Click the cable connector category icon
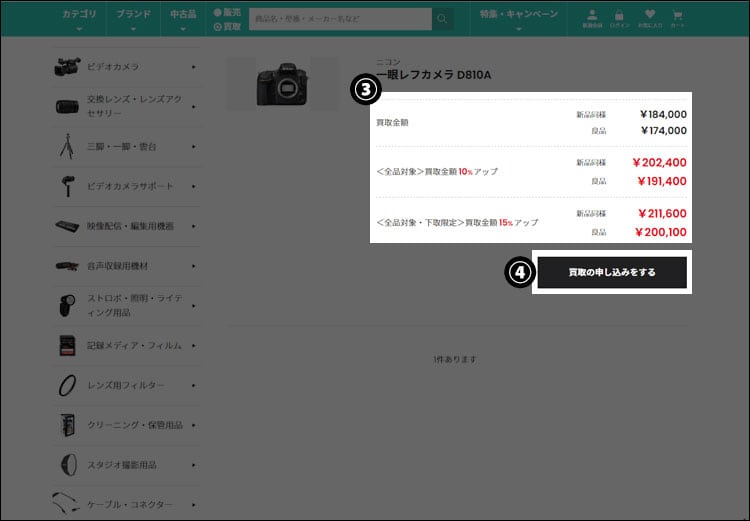This screenshot has width=750, height=521. point(66,503)
